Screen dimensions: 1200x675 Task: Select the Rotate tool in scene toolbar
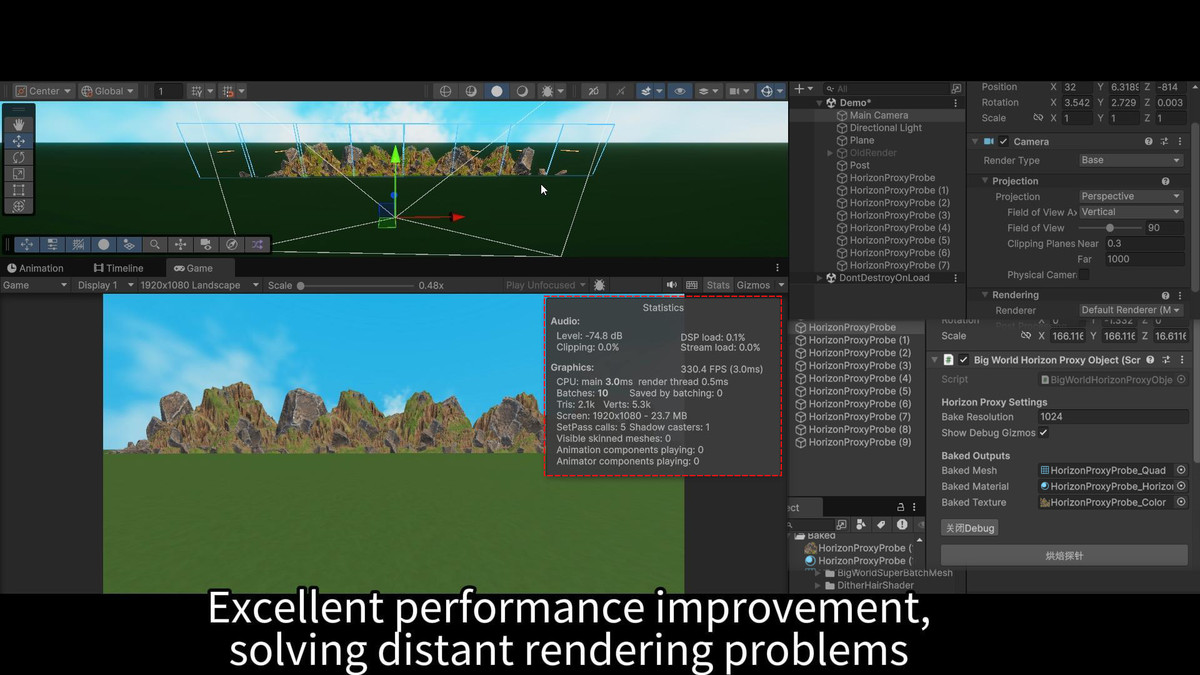coord(18,158)
